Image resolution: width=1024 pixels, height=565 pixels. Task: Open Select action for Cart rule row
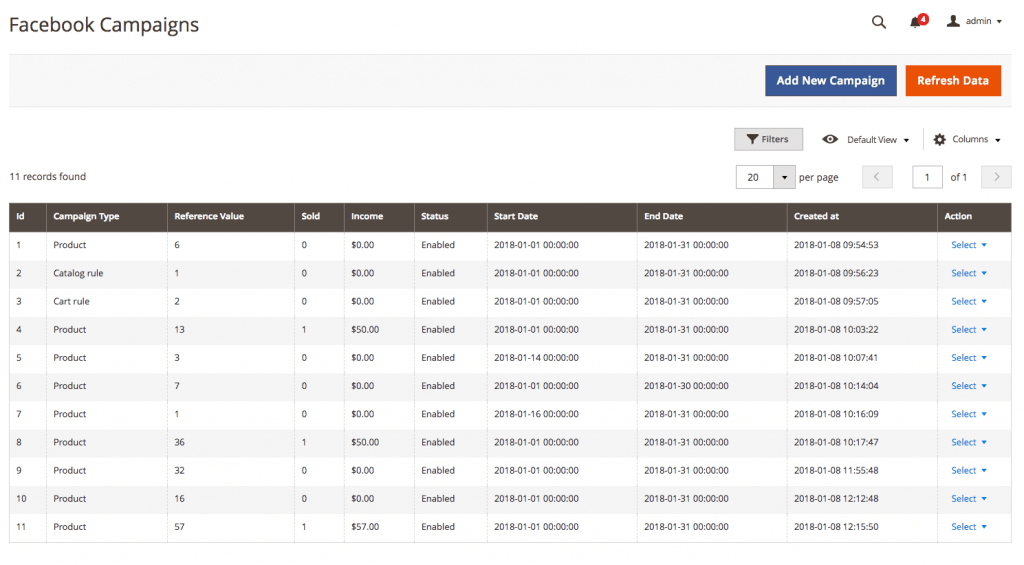point(968,301)
